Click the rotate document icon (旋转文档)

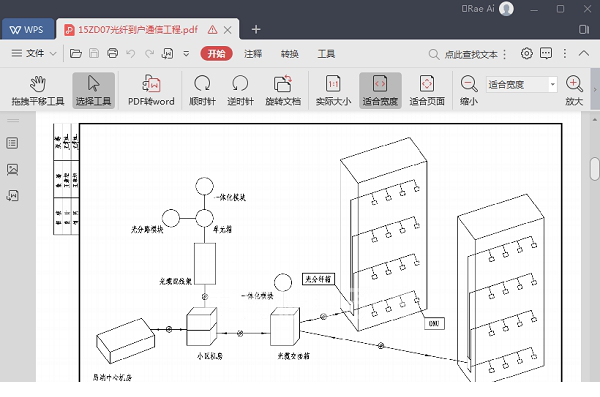click(x=283, y=84)
